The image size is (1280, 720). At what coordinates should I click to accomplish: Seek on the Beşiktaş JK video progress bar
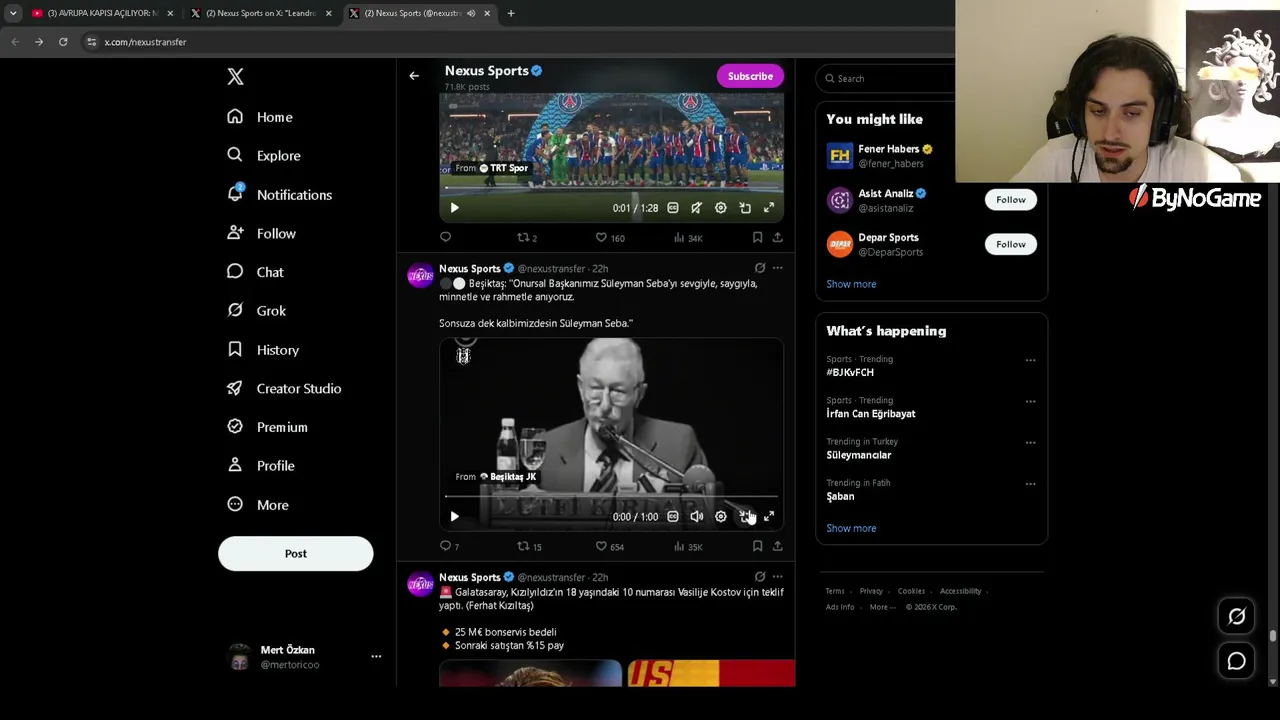(x=611, y=496)
